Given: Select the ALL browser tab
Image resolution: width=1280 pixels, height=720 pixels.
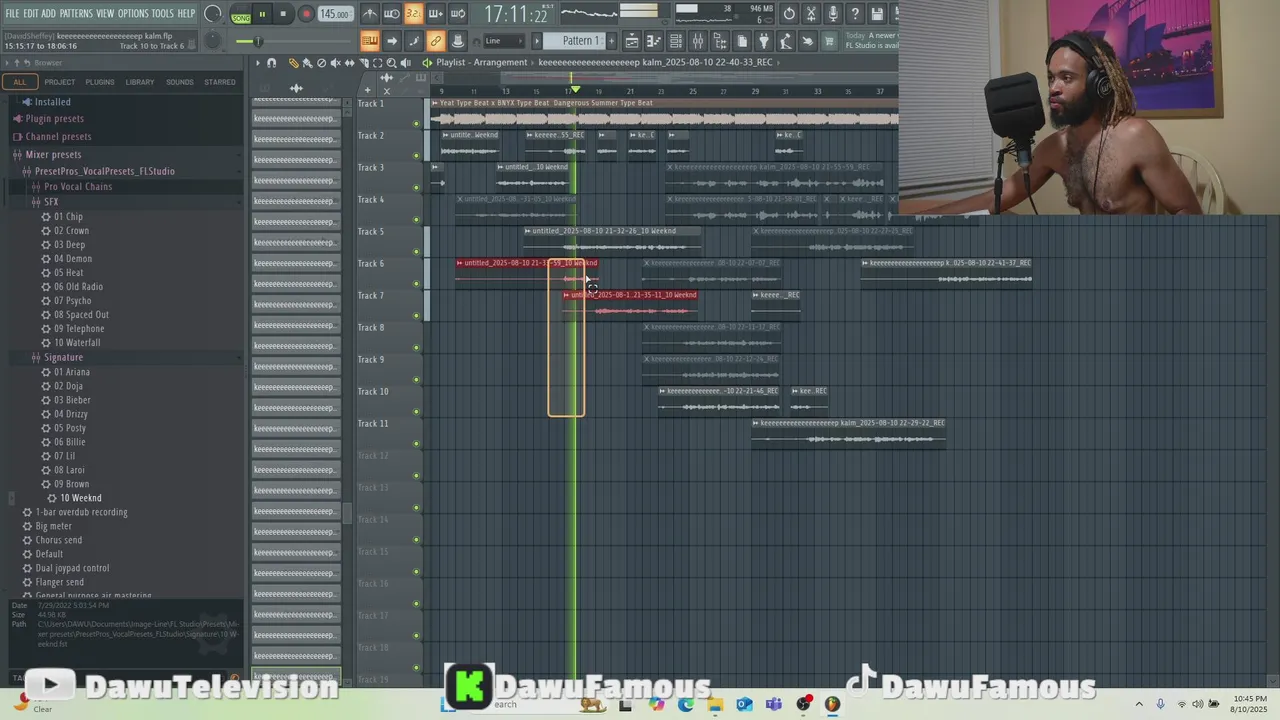Looking at the screenshot, I should tap(20, 82).
